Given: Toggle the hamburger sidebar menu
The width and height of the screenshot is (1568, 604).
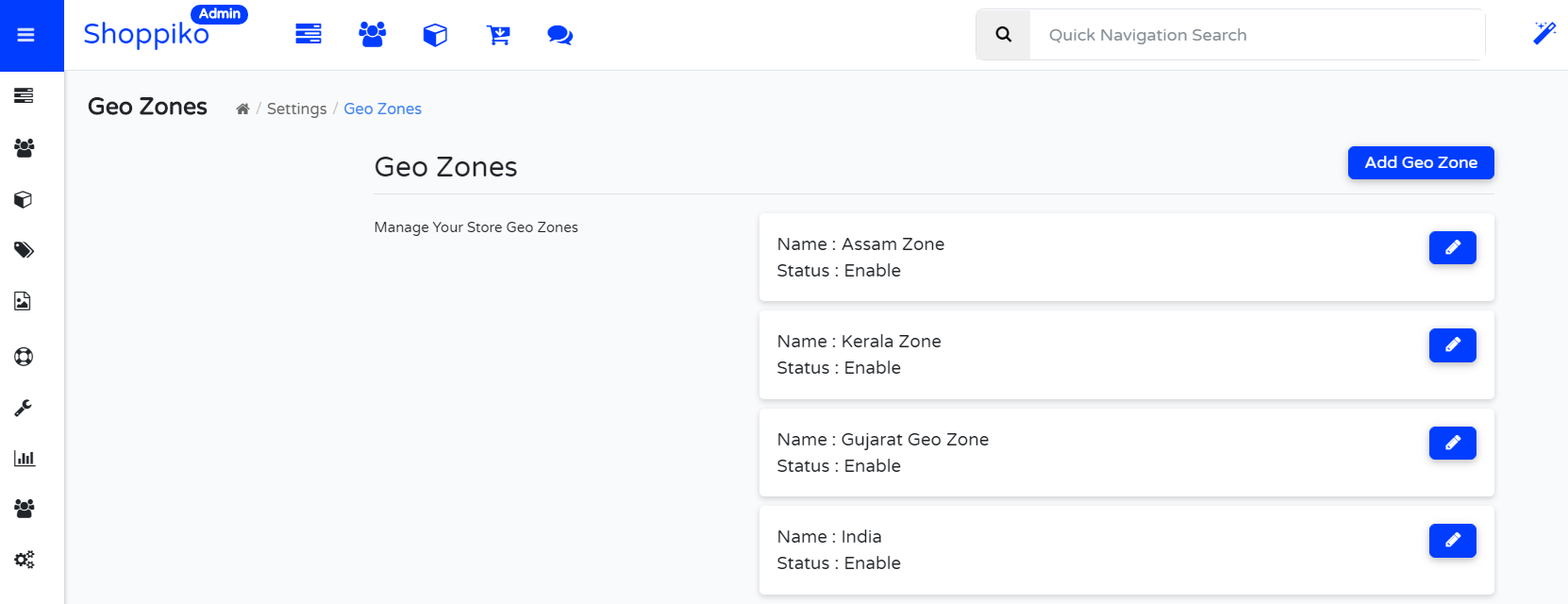Looking at the screenshot, I should [25, 35].
